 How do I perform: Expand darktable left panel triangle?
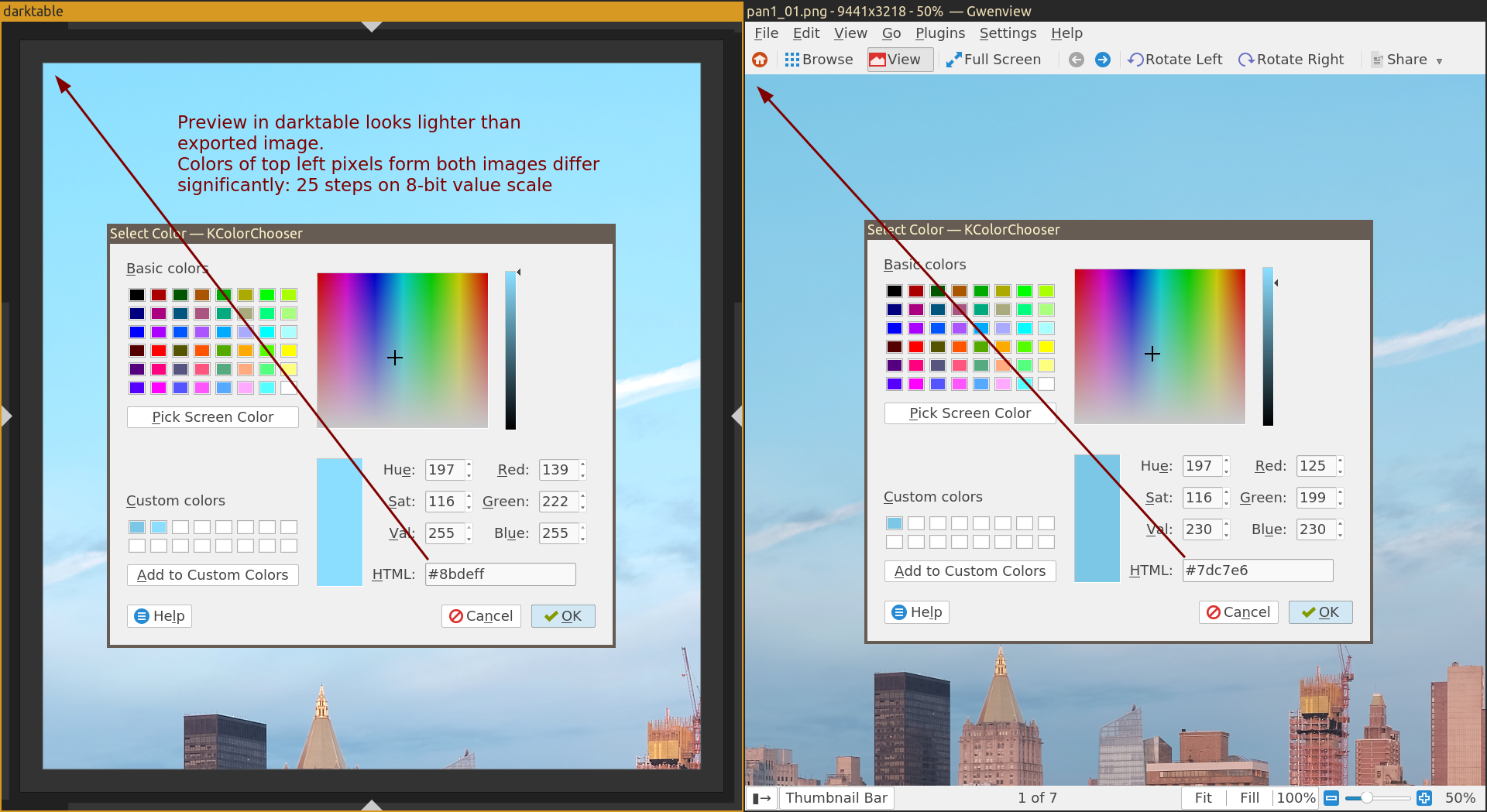pos(7,416)
